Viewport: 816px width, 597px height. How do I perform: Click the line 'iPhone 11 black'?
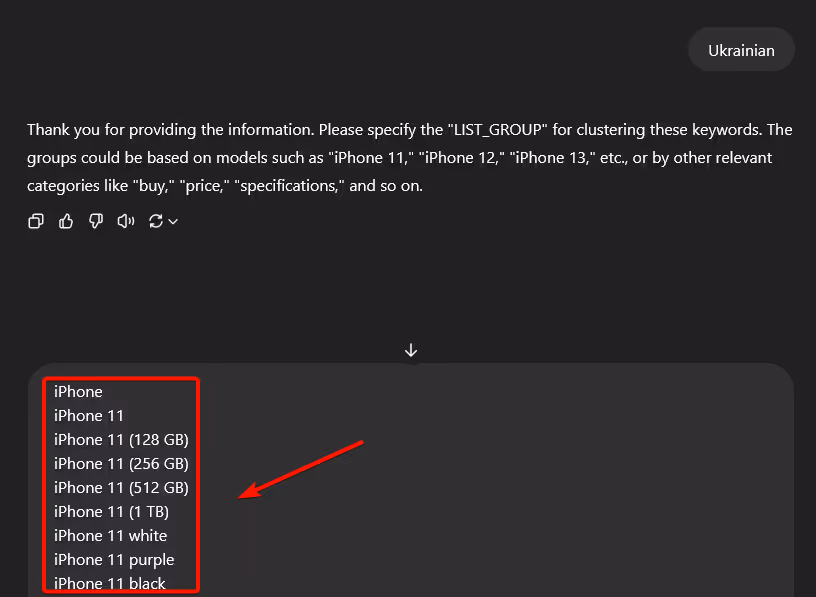click(x=109, y=583)
